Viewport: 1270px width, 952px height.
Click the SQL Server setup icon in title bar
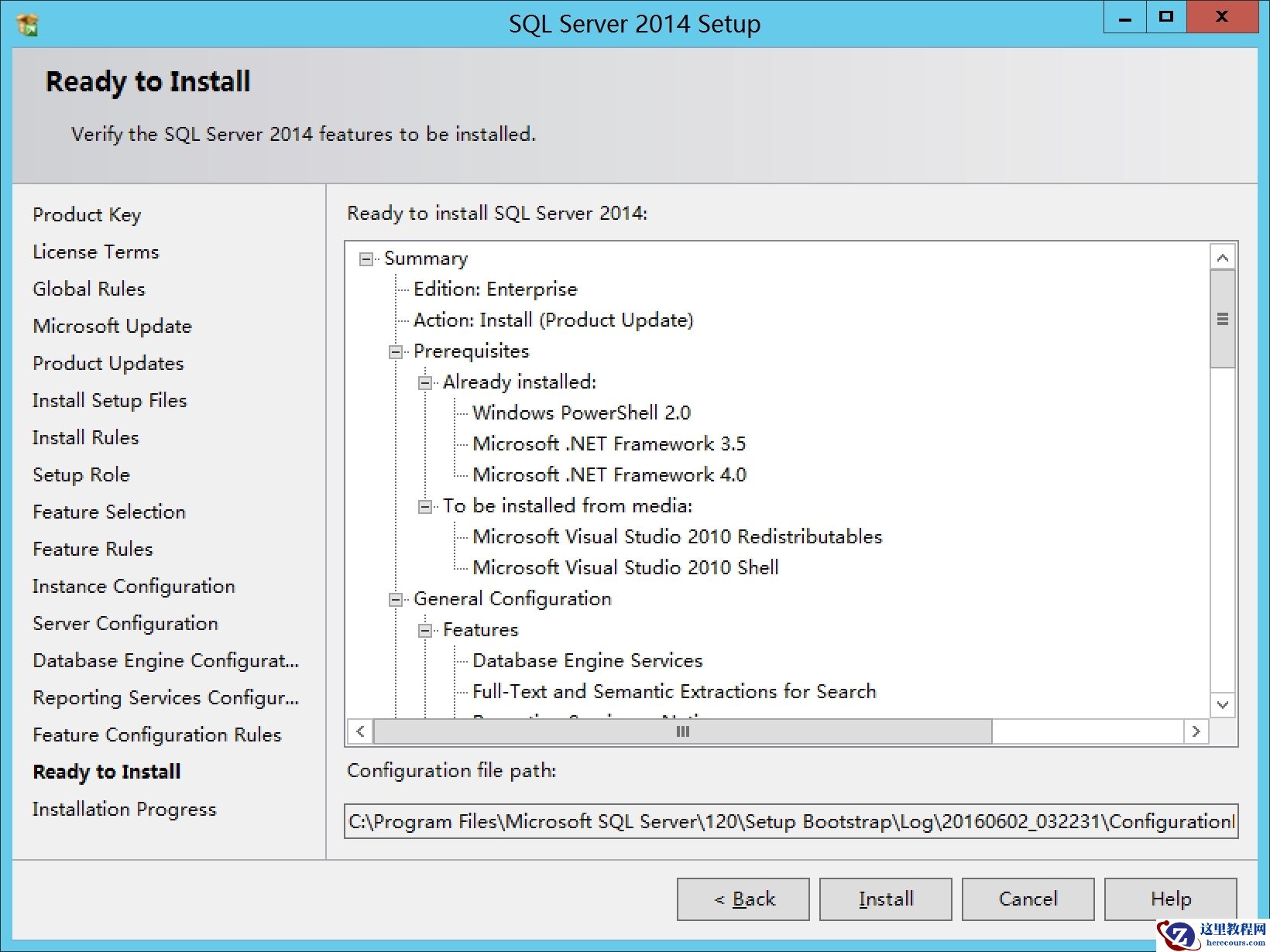click(26, 23)
